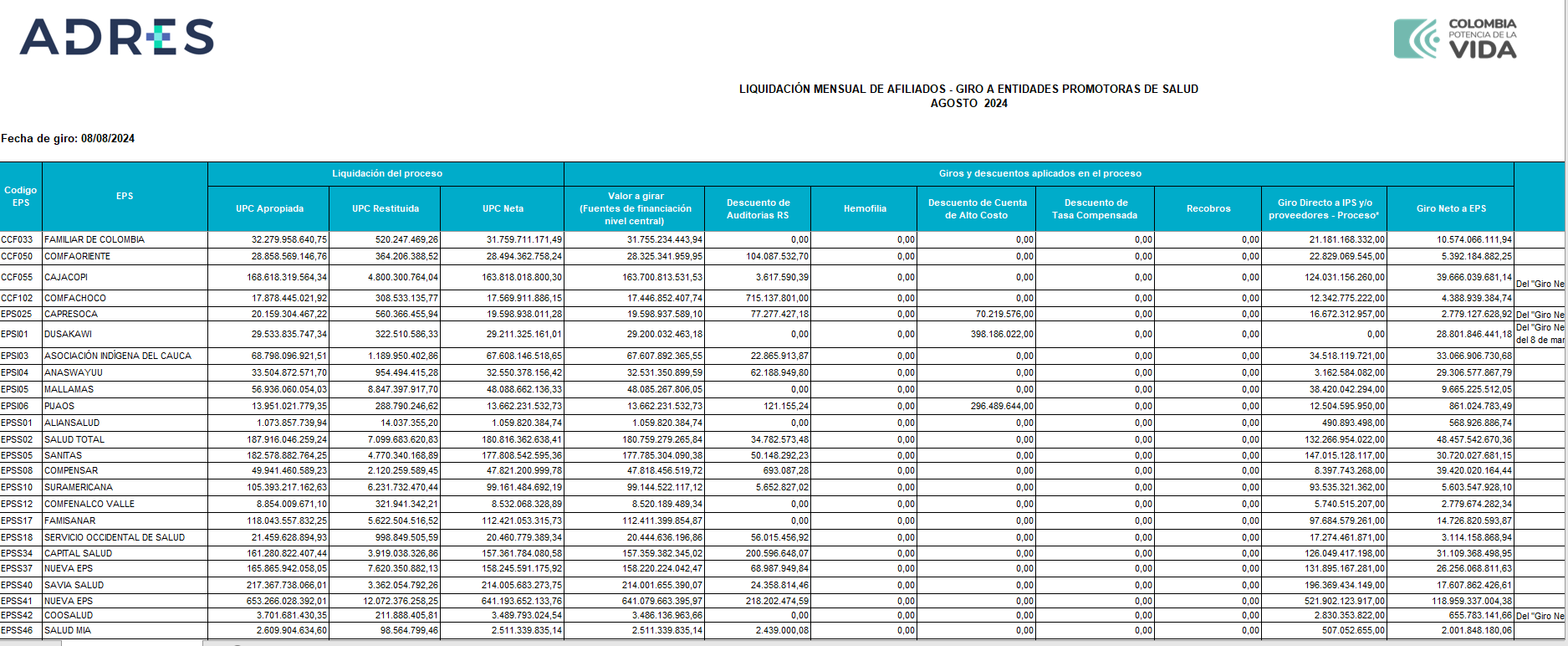The width and height of the screenshot is (1568, 646).
Task: Select the 'AGOSTO 2024' subtitle
Action: click(968, 104)
